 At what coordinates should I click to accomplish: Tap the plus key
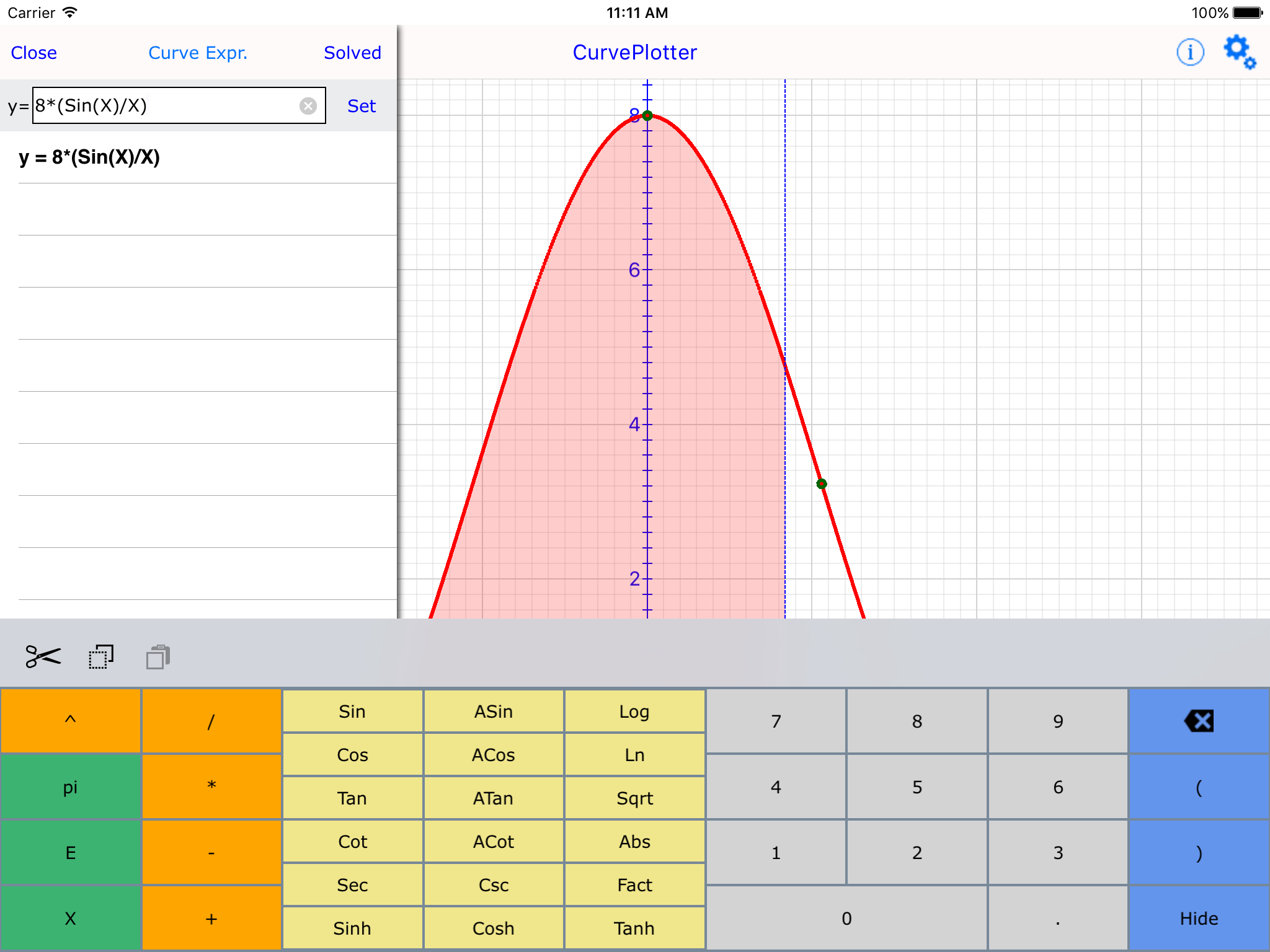pos(211,919)
